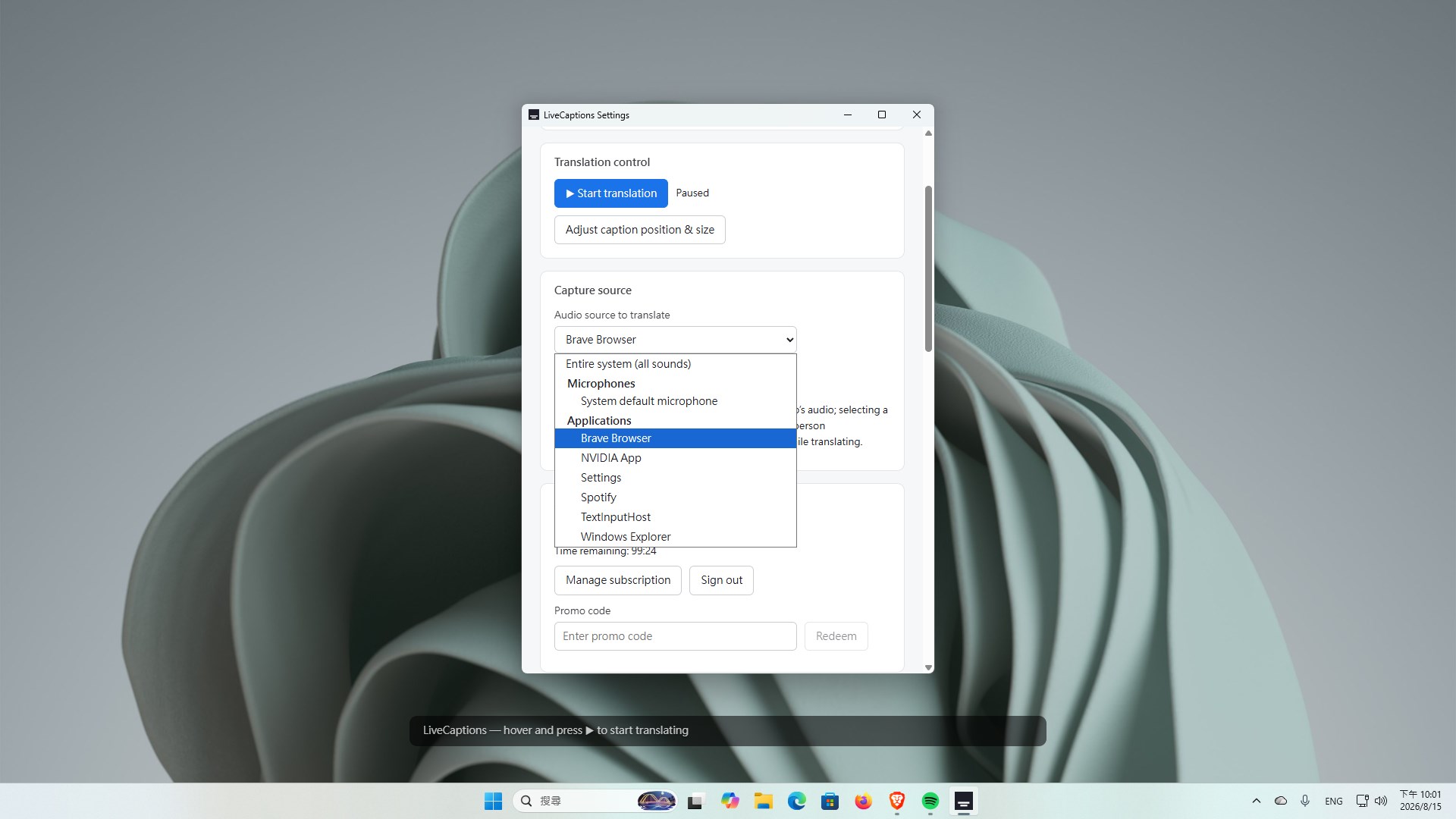This screenshot has width=1456, height=819.
Task: Open Brave browser from the taskbar
Action: (x=896, y=801)
